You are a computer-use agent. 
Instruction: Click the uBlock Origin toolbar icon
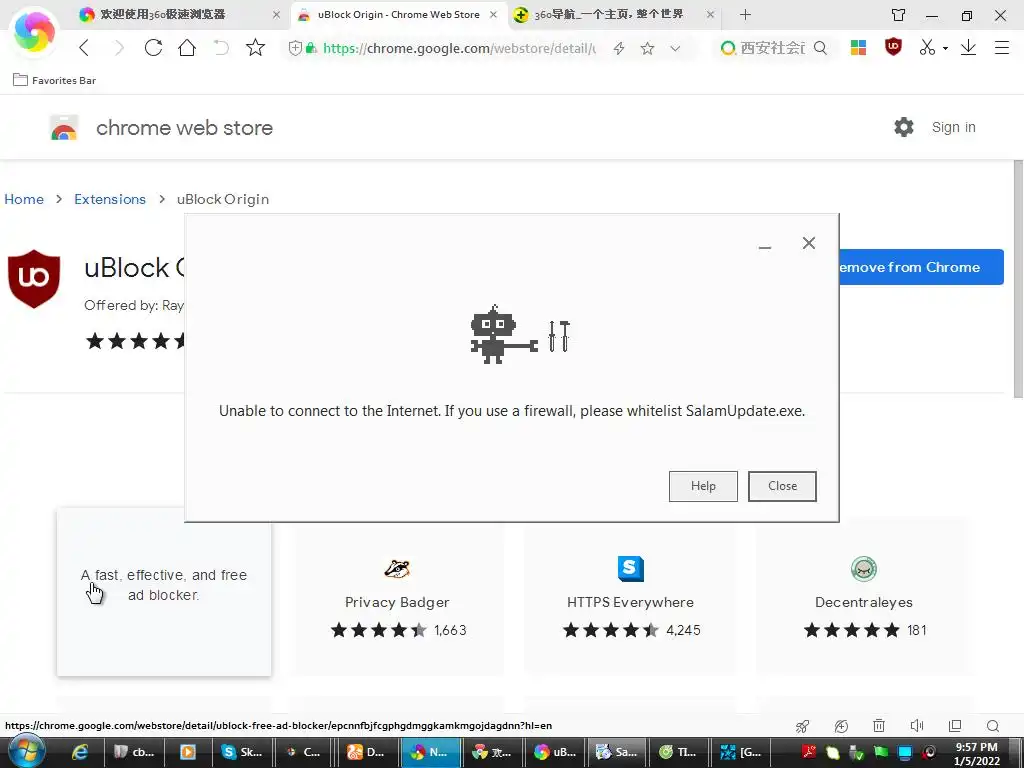coord(893,47)
